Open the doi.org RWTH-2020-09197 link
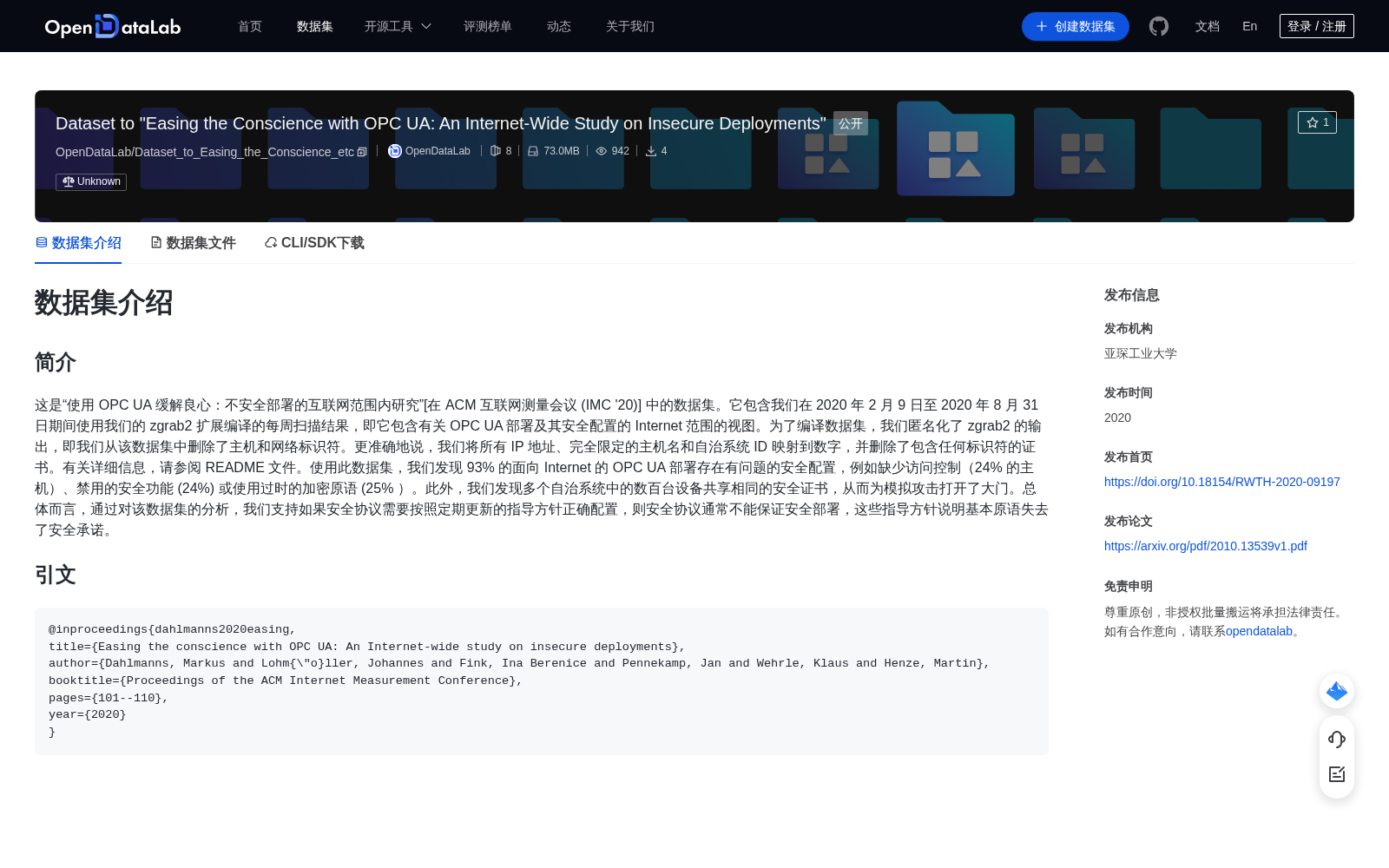This screenshot has height=868, width=1389. point(1222,482)
